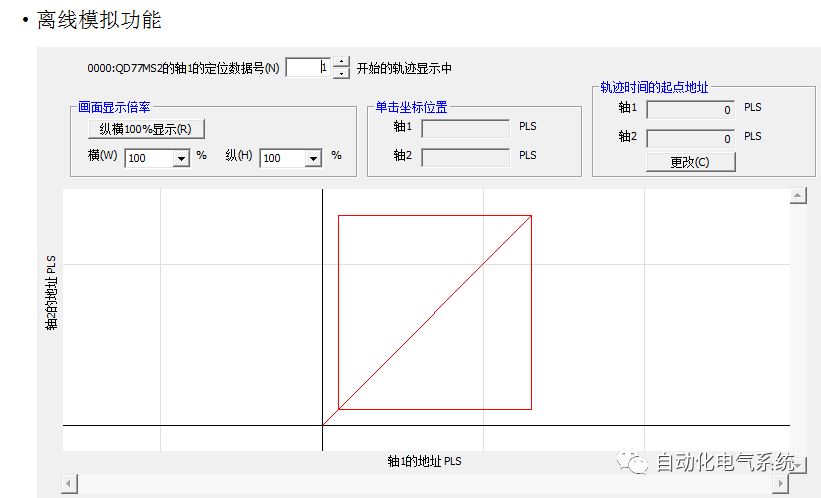821x498 pixels.
Task: Click 轴1 field under 轨迹时间的起点地址
Action: [x=691, y=109]
